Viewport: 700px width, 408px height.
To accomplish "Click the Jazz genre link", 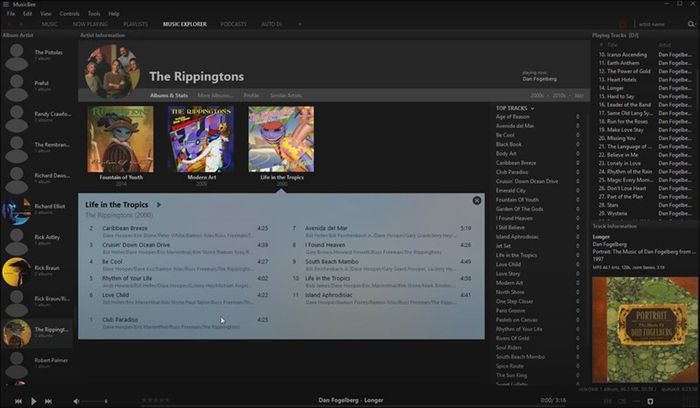I will [x=579, y=96].
